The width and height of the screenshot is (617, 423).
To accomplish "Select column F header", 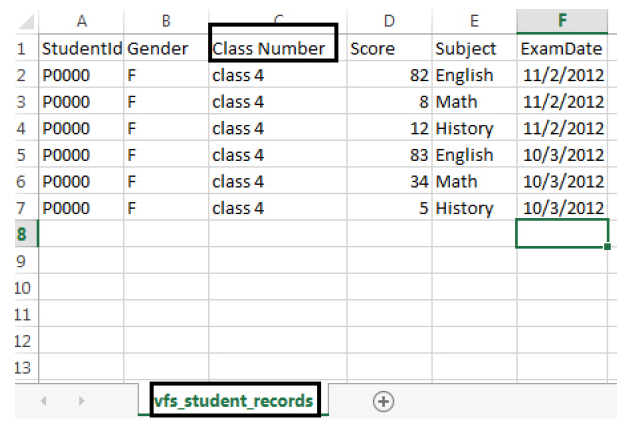I will 564,20.
